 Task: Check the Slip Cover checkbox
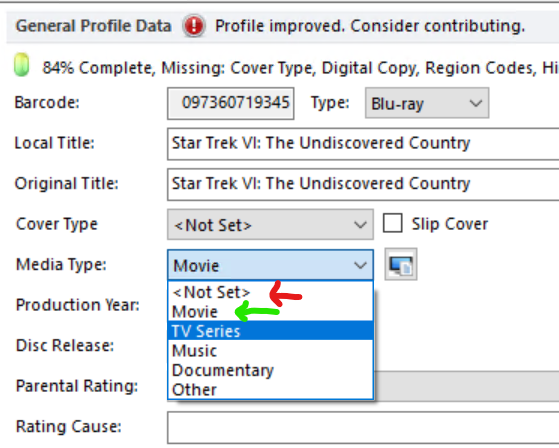click(x=393, y=223)
